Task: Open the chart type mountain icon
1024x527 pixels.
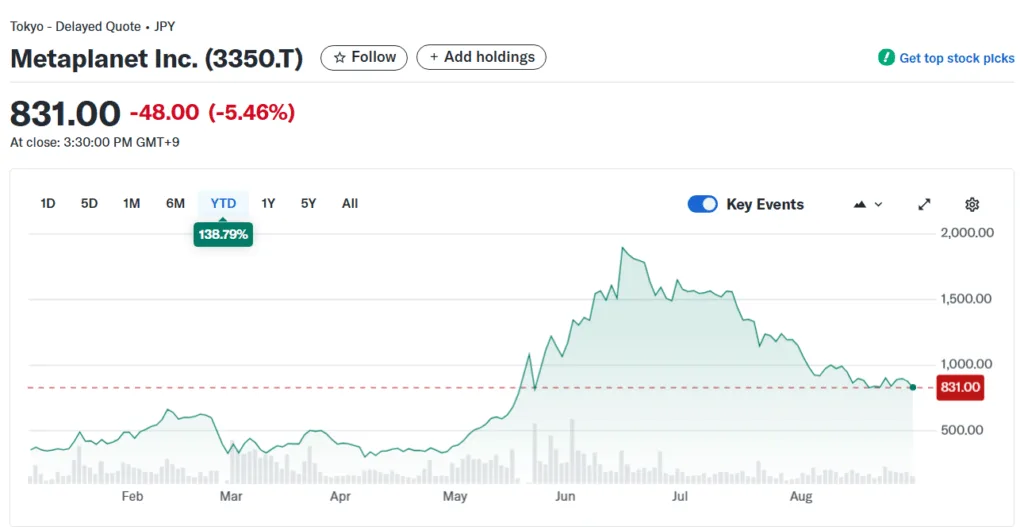Action: pos(860,204)
